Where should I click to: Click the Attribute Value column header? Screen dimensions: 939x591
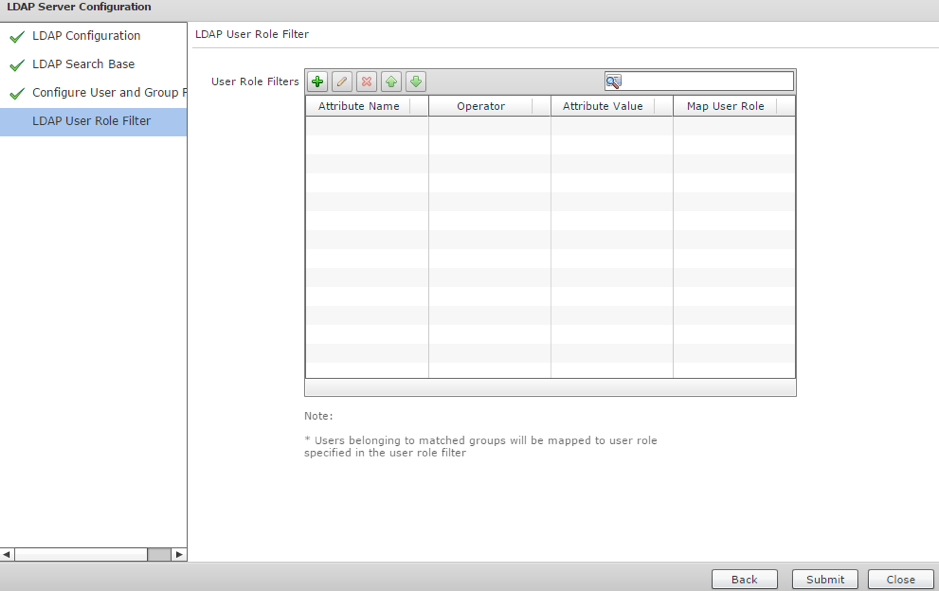pyautogui.click(x=602, y=106)
